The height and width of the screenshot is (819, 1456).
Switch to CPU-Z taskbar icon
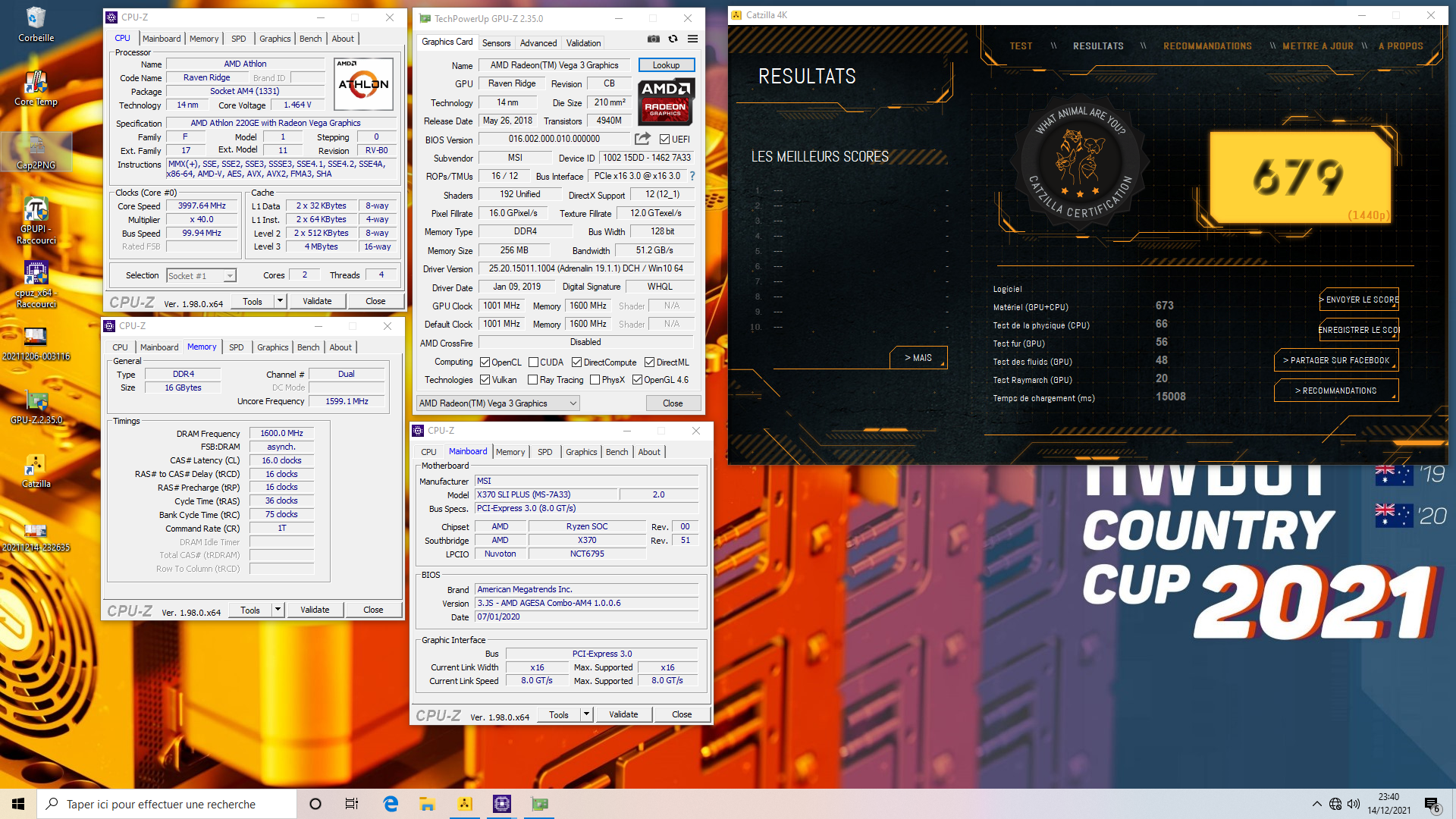click(x=502, y=804)
